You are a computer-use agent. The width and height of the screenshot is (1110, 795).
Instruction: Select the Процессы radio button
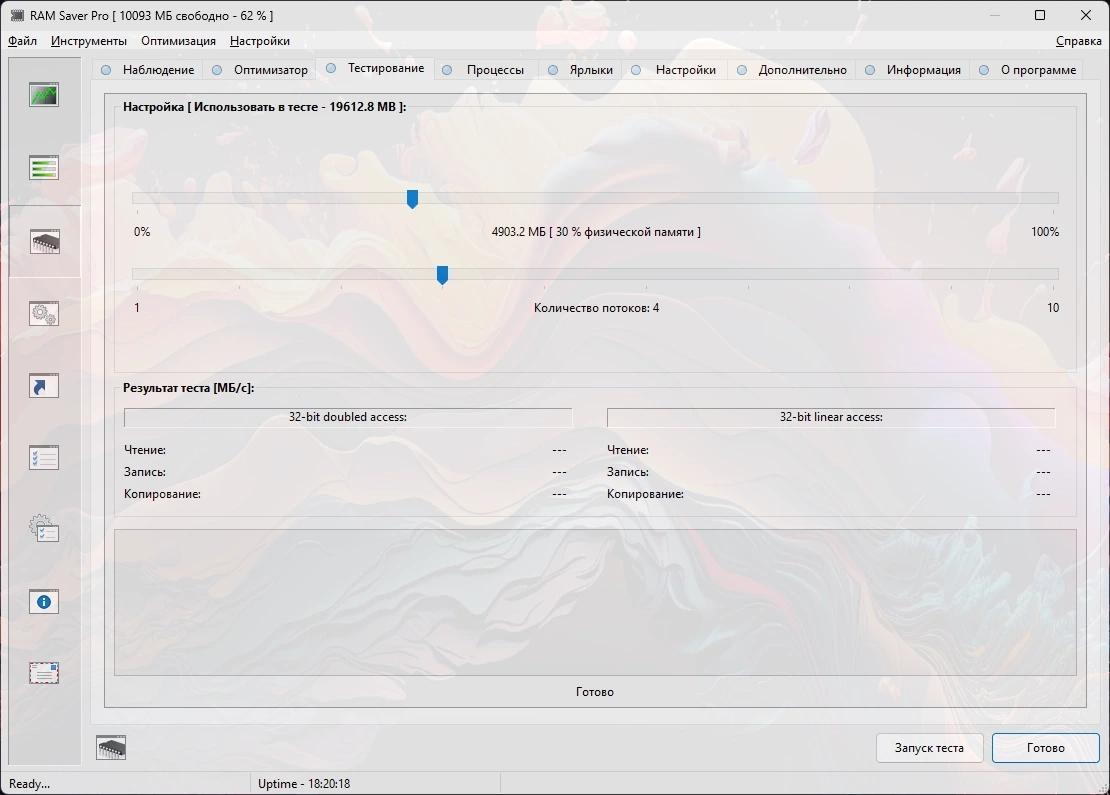[447, 70]
